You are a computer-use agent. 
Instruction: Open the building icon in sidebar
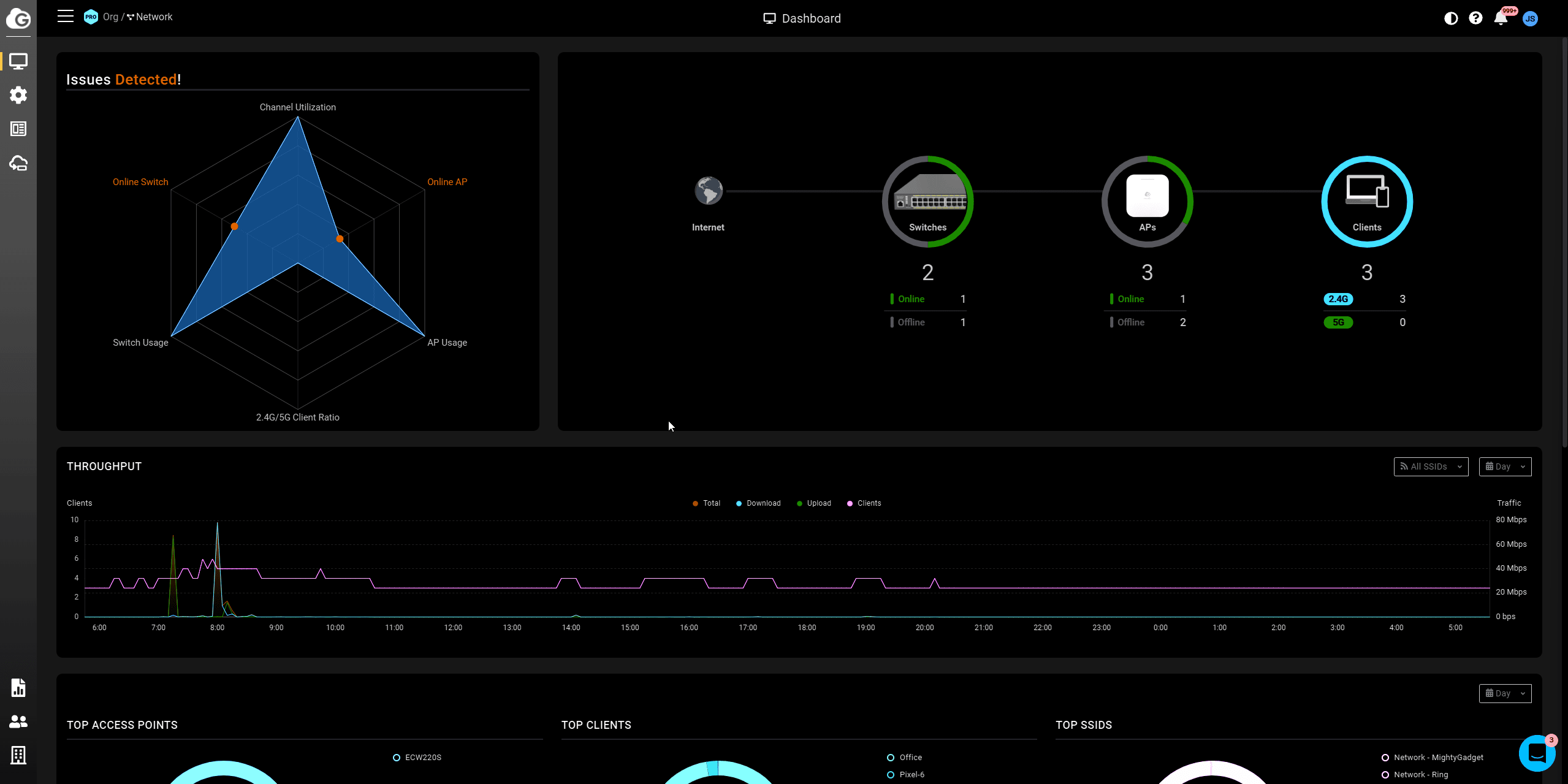[x=18, y=755]
